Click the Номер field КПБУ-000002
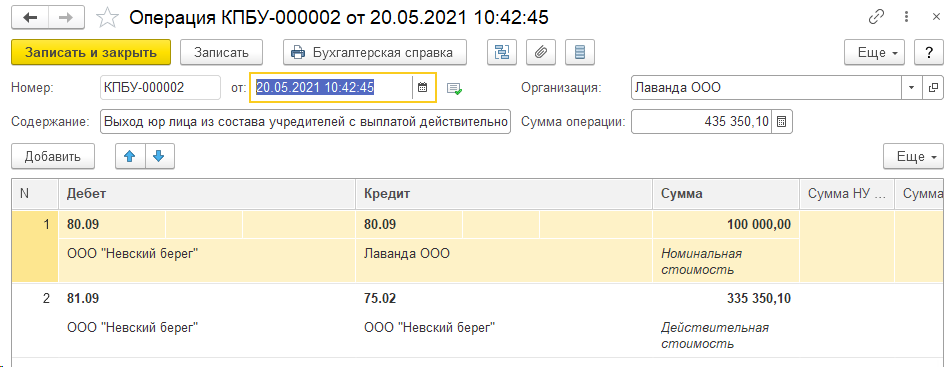949x367 pixels. click(160, 88)
